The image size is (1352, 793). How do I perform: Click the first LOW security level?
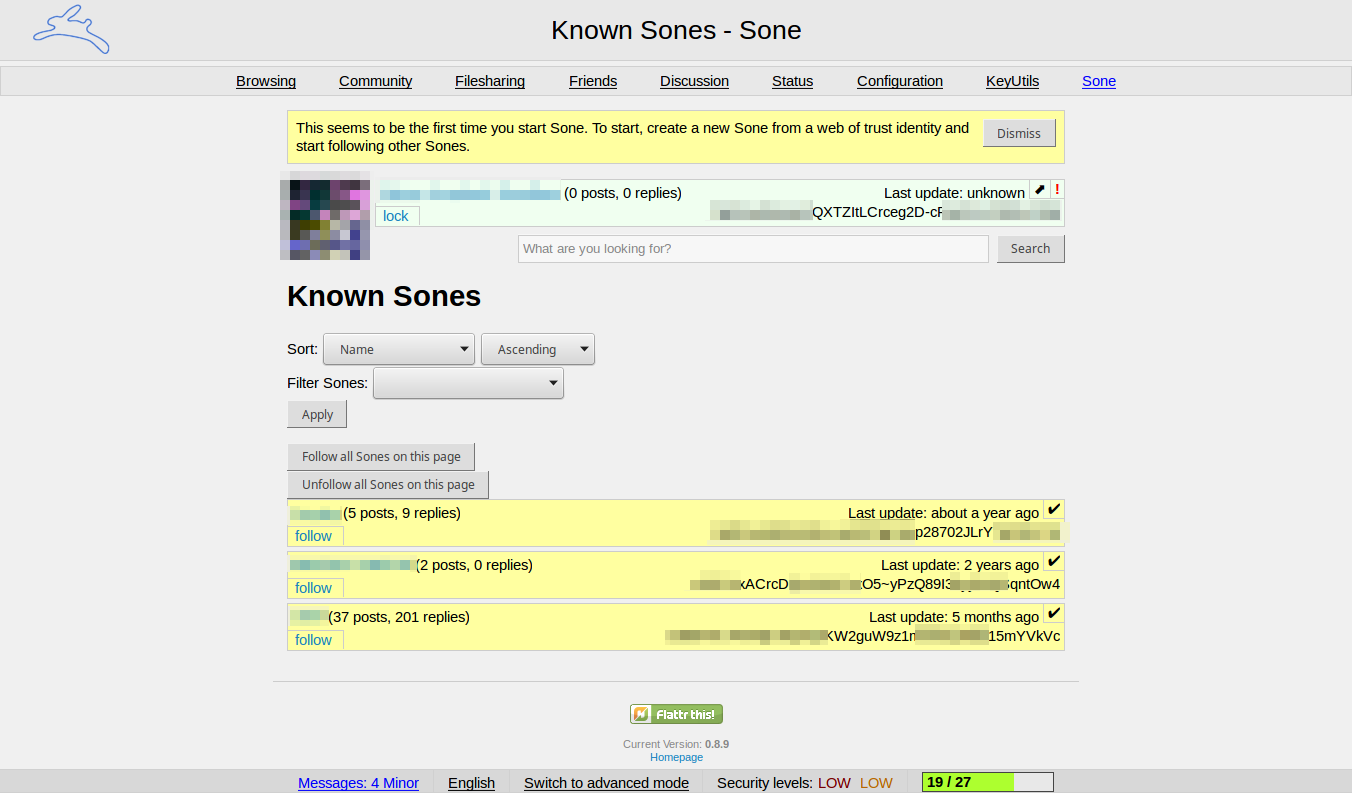(834, 783)
